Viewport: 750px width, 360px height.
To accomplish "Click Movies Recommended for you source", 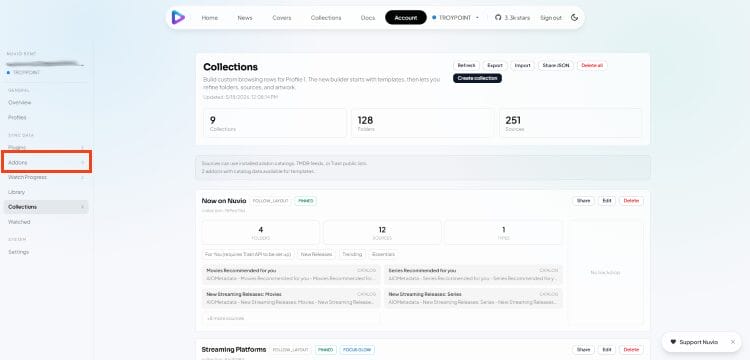I will tap(291, 274).
